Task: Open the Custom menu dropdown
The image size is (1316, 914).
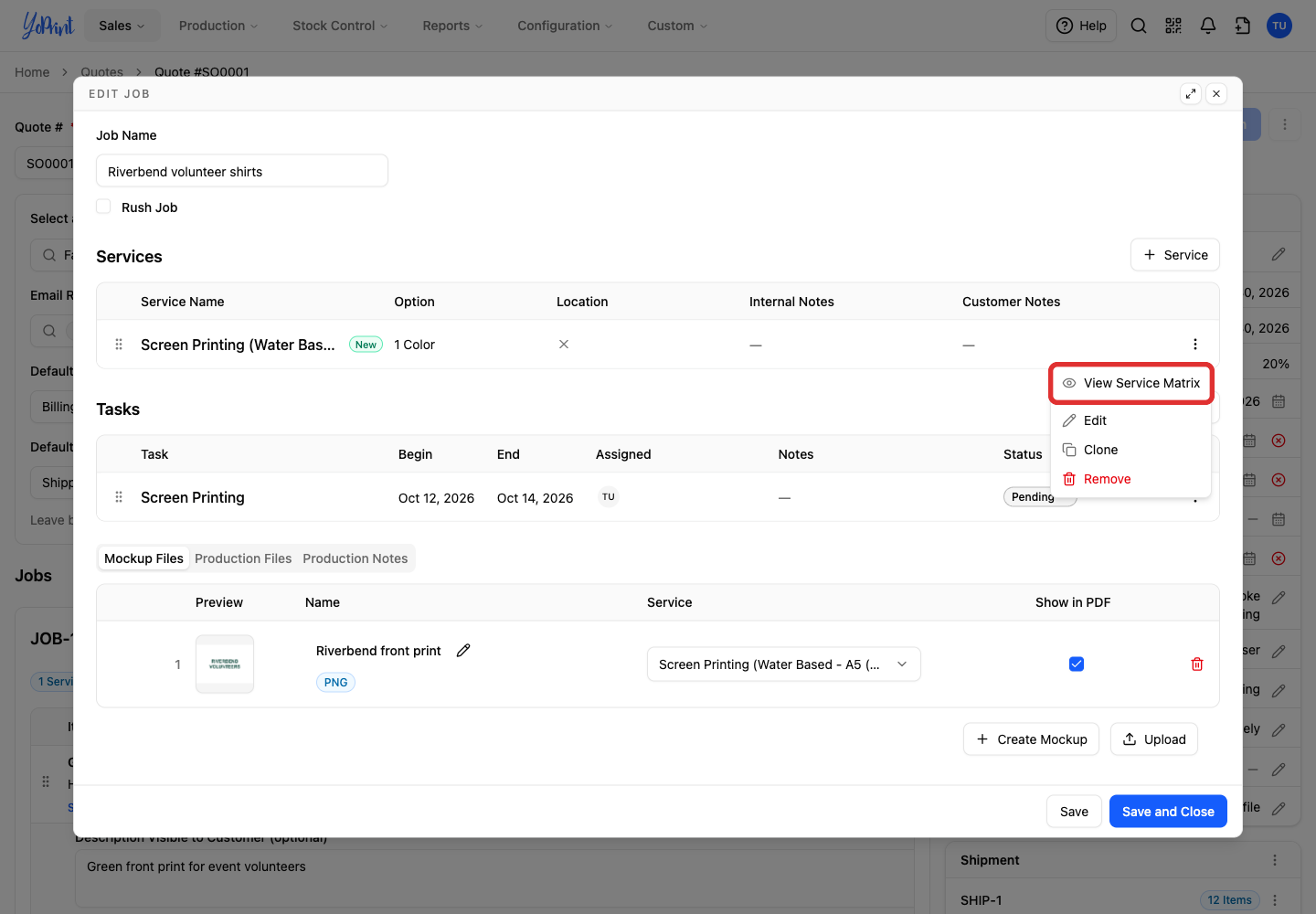Action: 677,26
